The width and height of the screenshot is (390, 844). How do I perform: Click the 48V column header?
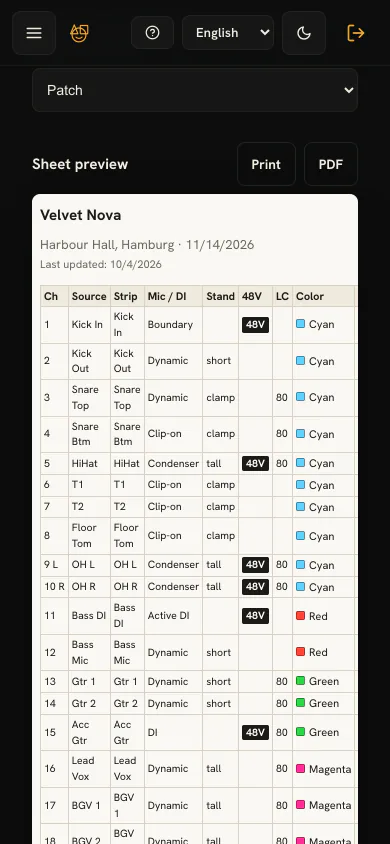point(256,296)
